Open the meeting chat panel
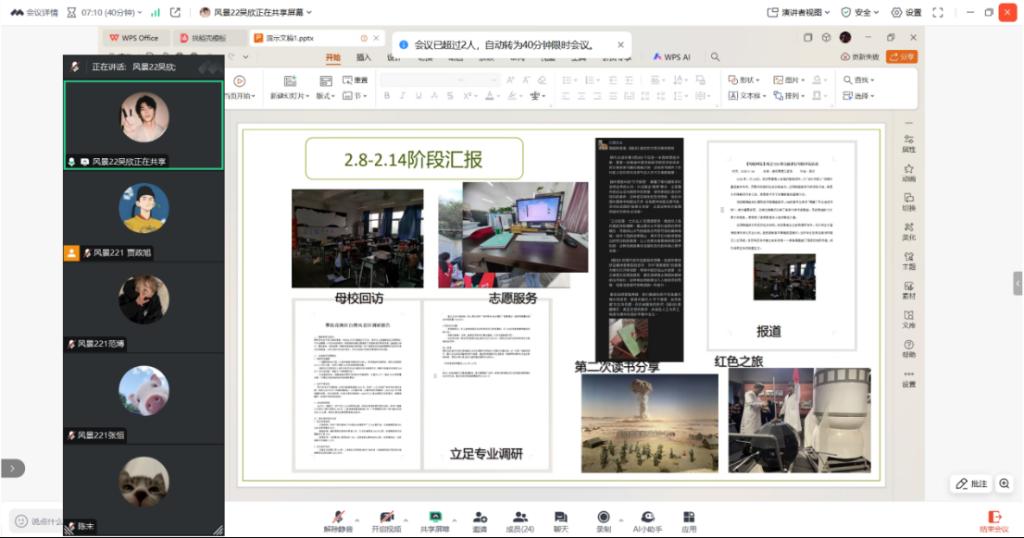1024x538 pixels. pos(560,517)
